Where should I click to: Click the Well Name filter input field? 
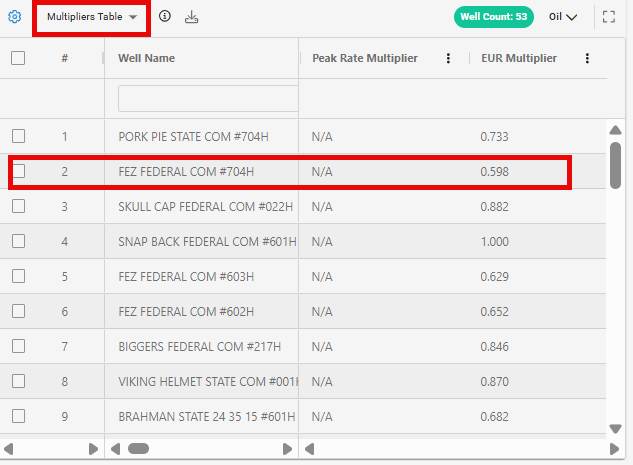click(x=208, y=98)
